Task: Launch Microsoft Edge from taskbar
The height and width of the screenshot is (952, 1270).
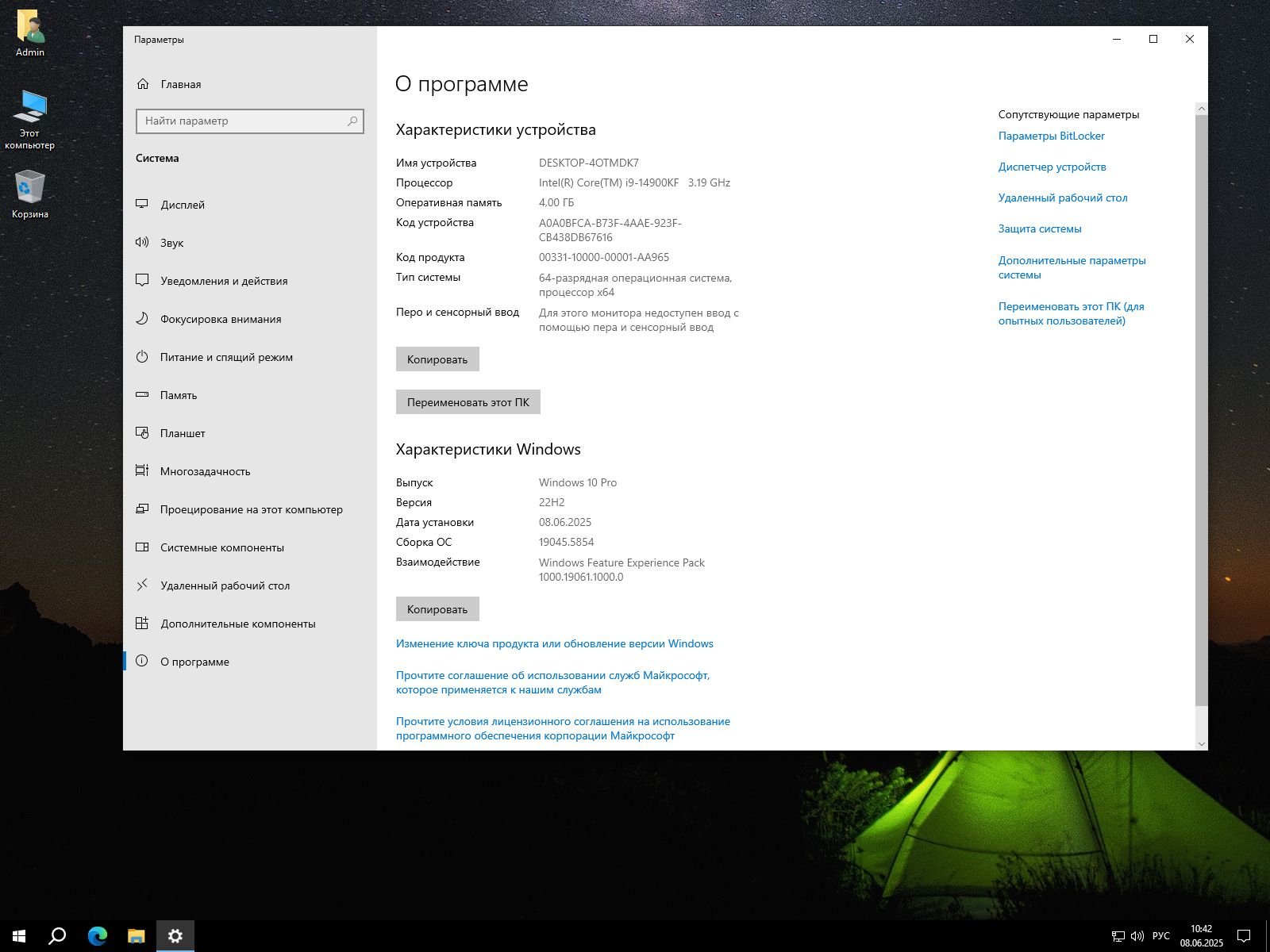Action: tap(97, 936)
